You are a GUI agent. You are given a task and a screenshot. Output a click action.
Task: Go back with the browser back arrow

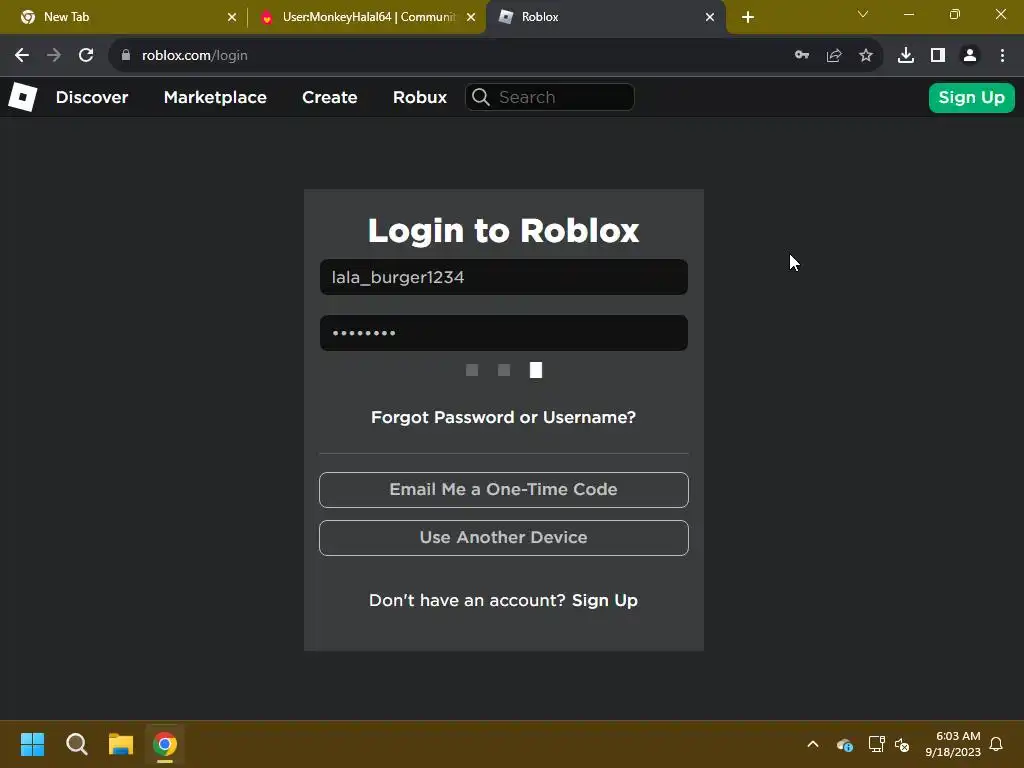point(22,56)
